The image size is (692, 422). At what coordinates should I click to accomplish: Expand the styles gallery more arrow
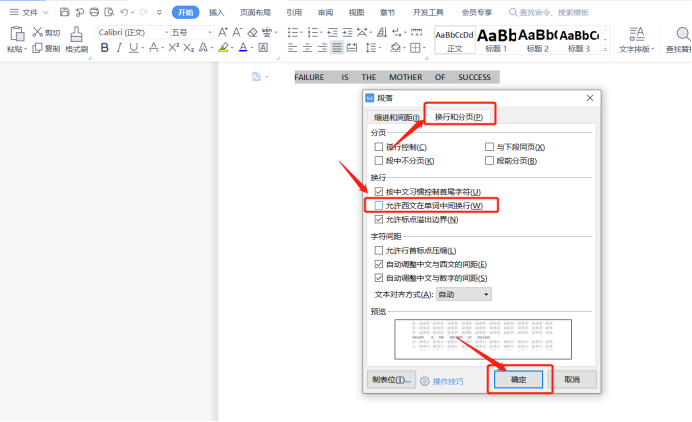[x=605, y=49]
